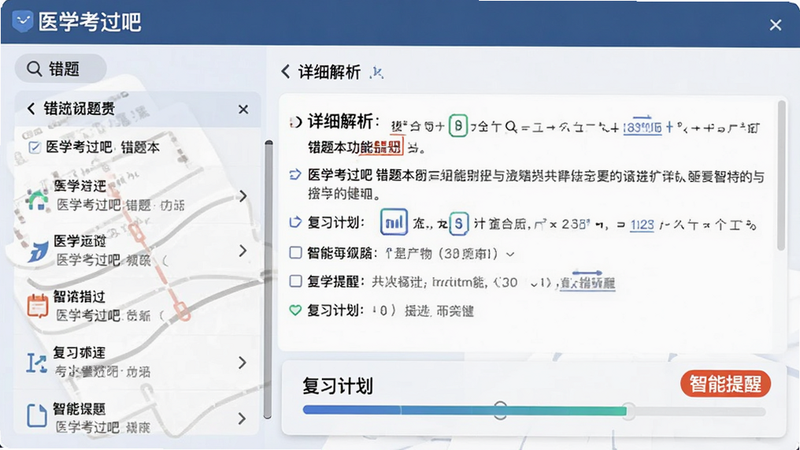
Task: Click the icon left of 详细解析: heading
Action: (295, 122)
